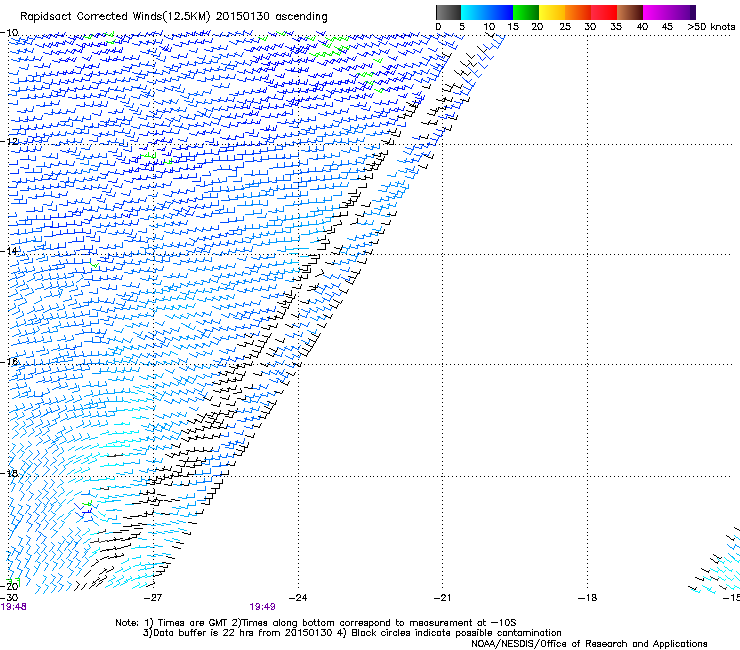Click the gray 0-5 knots legend swatch

(x=448, y=12)
